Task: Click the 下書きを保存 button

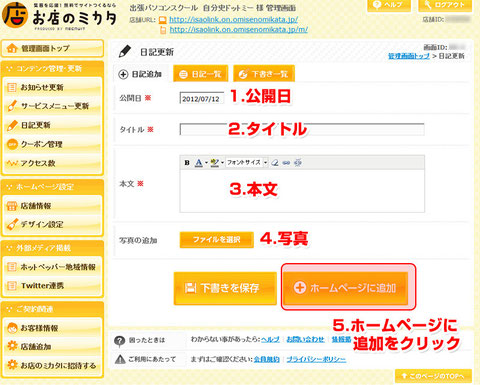Action: (x=225, y=288)
